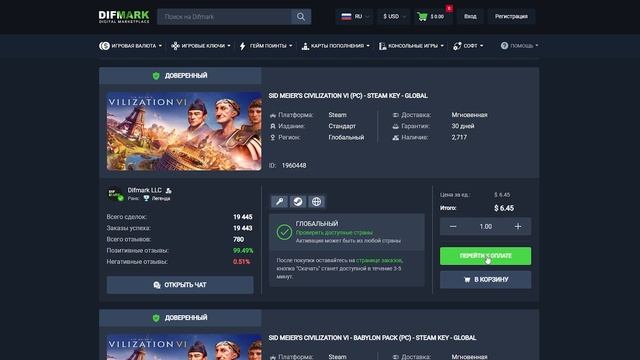Decrease quantity with minus button
The height and width of the screenshot is (360, 640).
coord(453,227)
